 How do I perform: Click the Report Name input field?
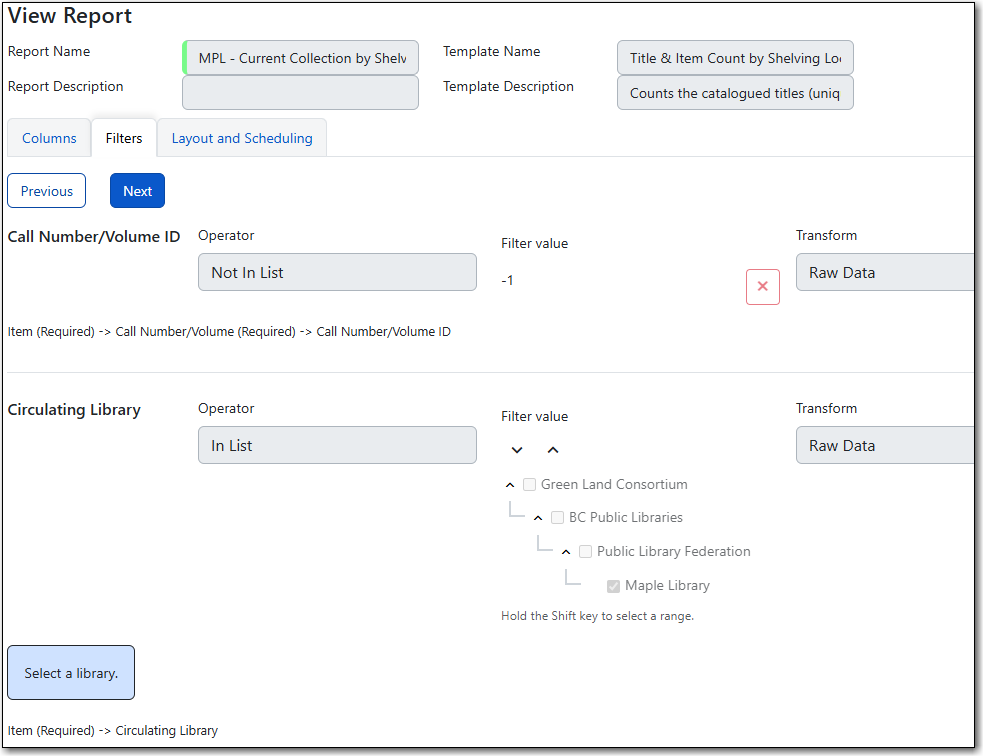click(x=301, y=58)
